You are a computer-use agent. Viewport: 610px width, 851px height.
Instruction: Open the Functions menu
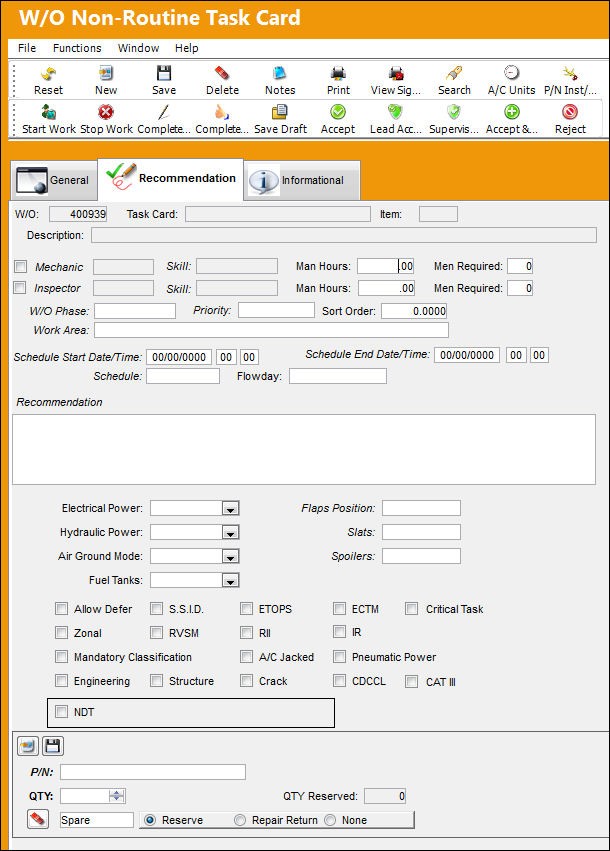[77, 48]
